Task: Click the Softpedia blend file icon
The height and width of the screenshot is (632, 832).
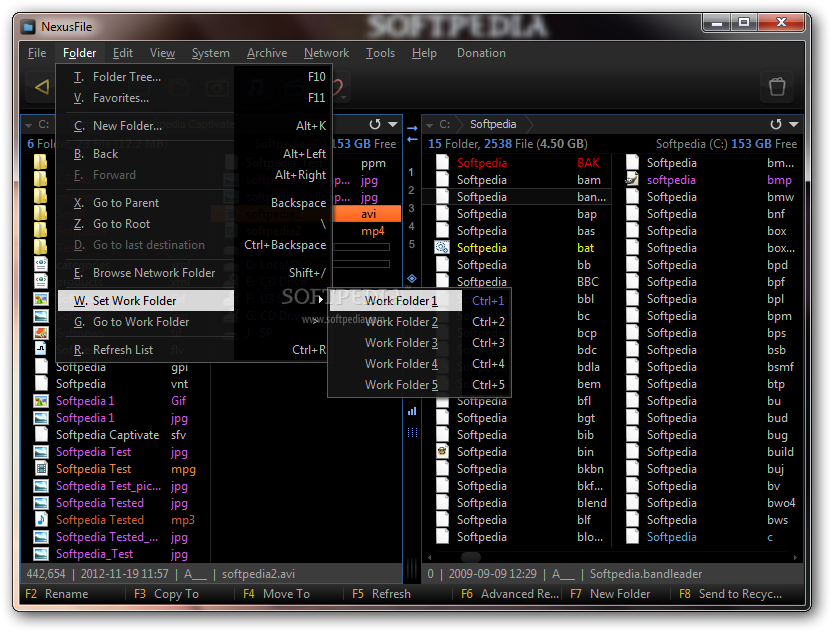Action: pyautogui.click(x=442, y=503)
